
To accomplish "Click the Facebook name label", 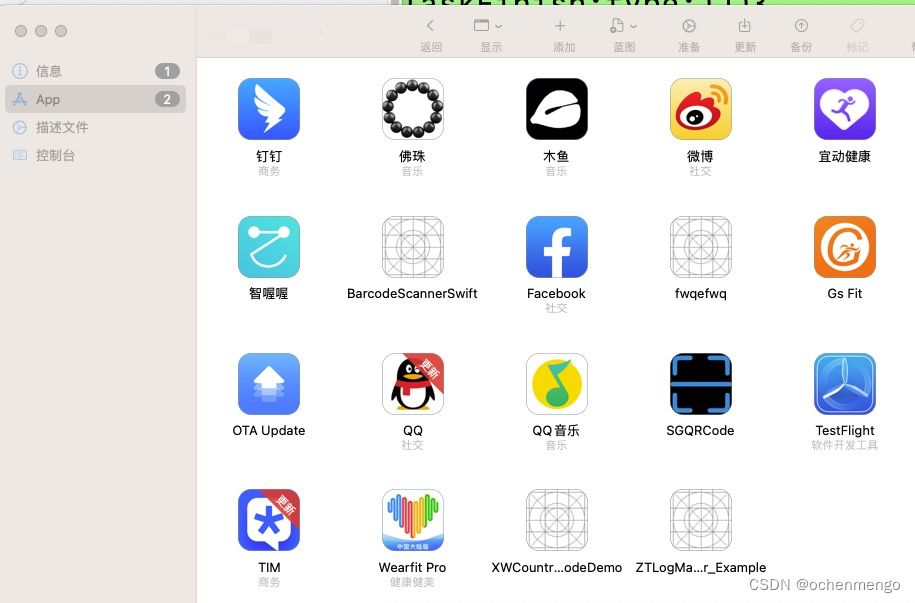I will coord(556,294).
